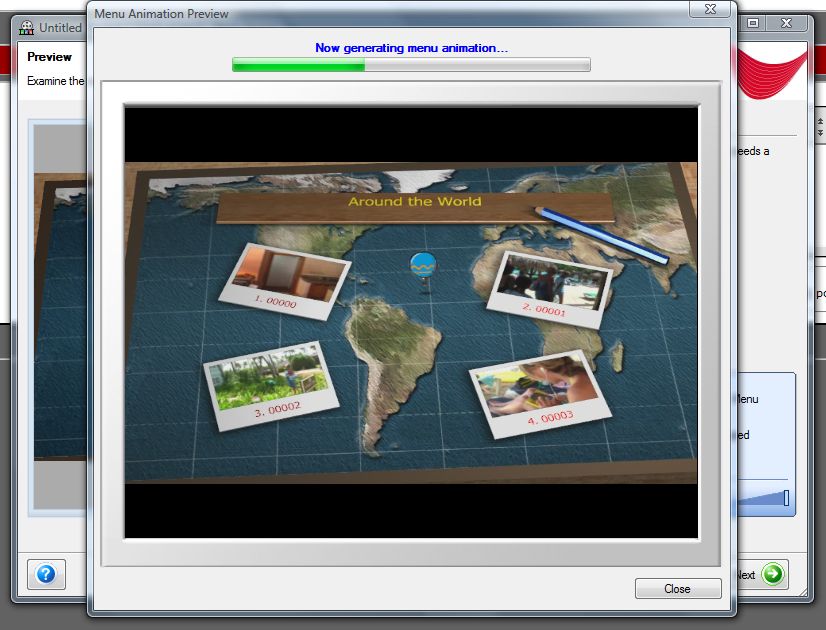826x630 pixels.
Task: Click the blue help question mark icon
Action: pyautogui.click(x=46, y=574)
